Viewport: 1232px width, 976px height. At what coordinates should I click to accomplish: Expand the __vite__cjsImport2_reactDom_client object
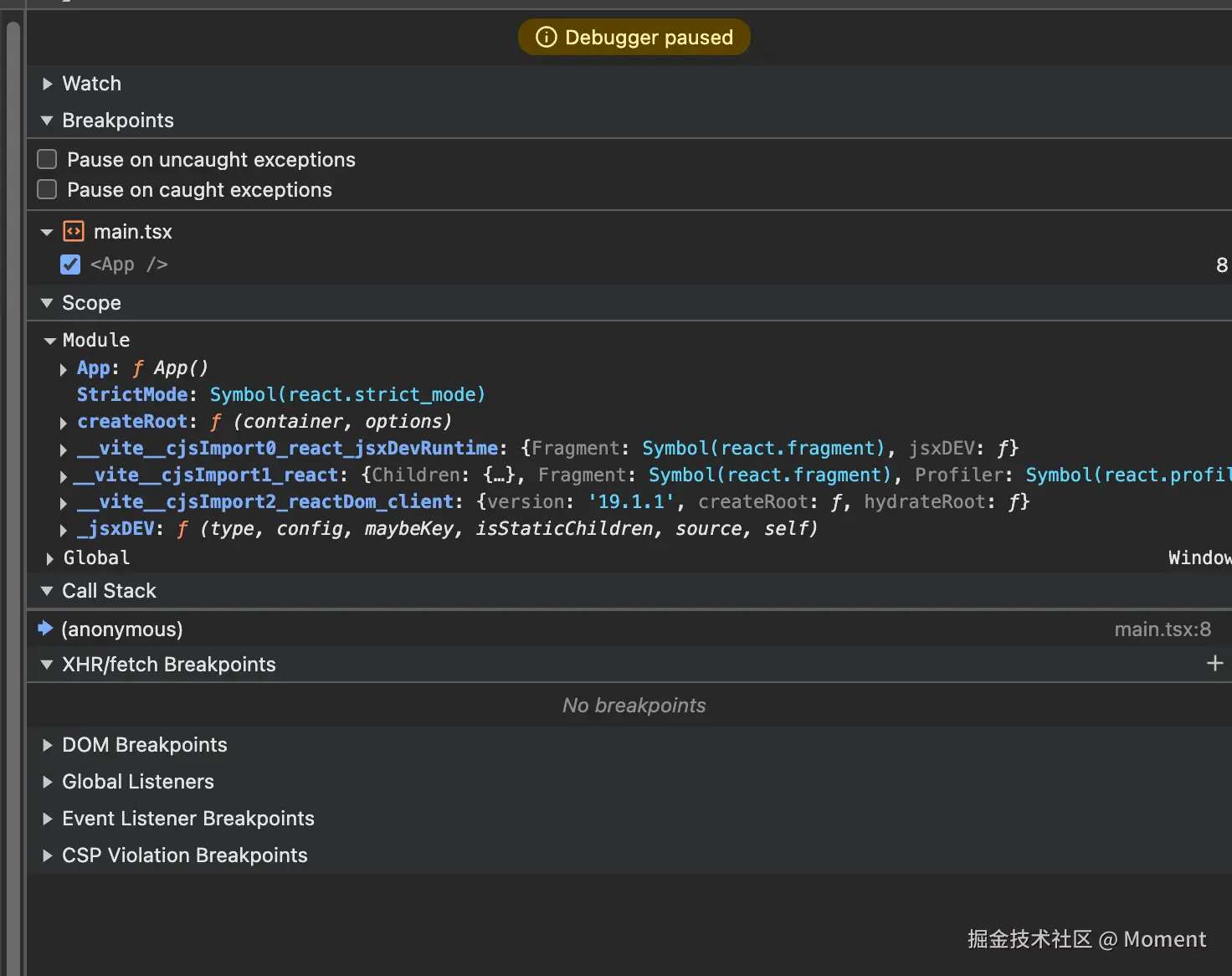point(64,503)
